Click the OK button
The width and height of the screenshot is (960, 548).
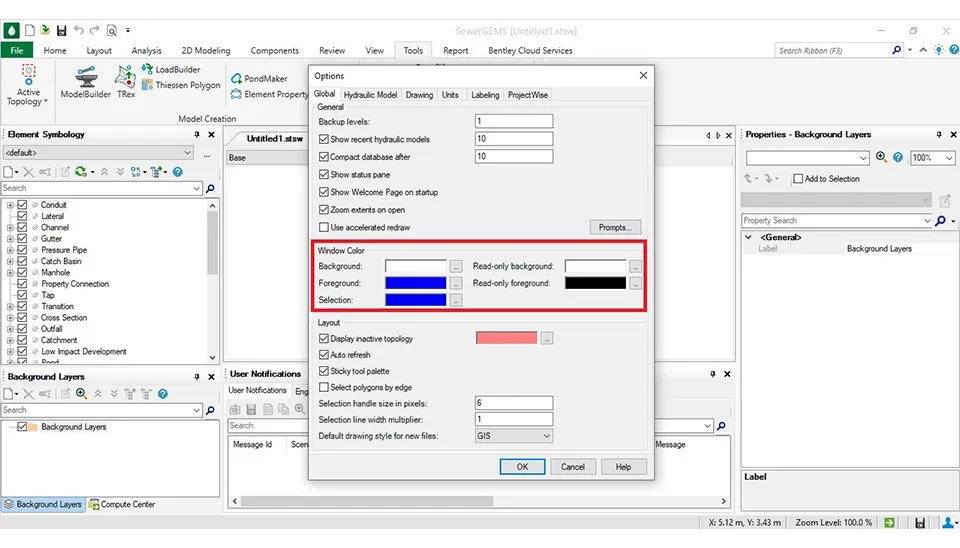[x=521, y=467]
